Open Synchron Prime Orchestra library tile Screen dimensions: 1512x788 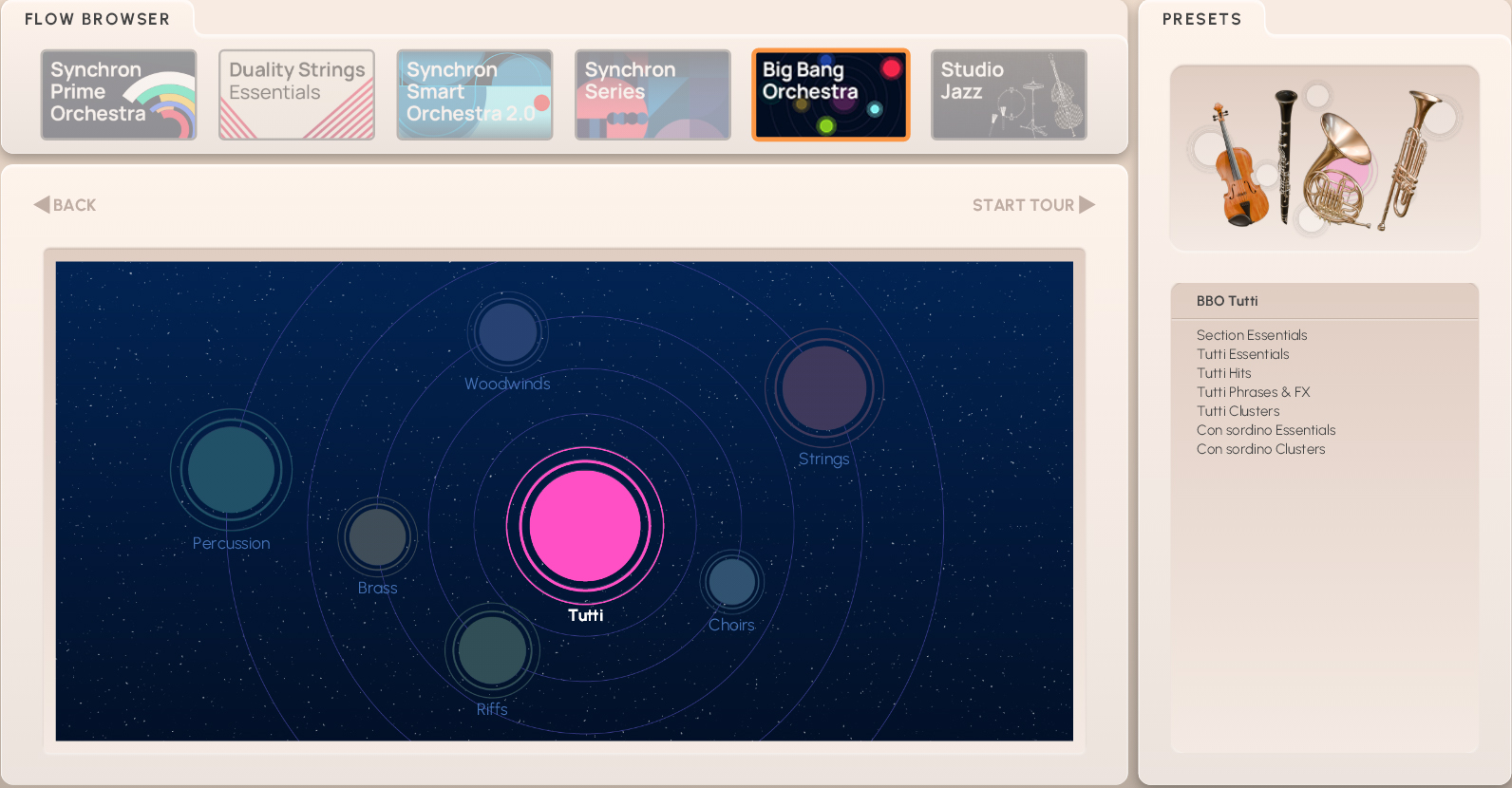coord(119,95)
